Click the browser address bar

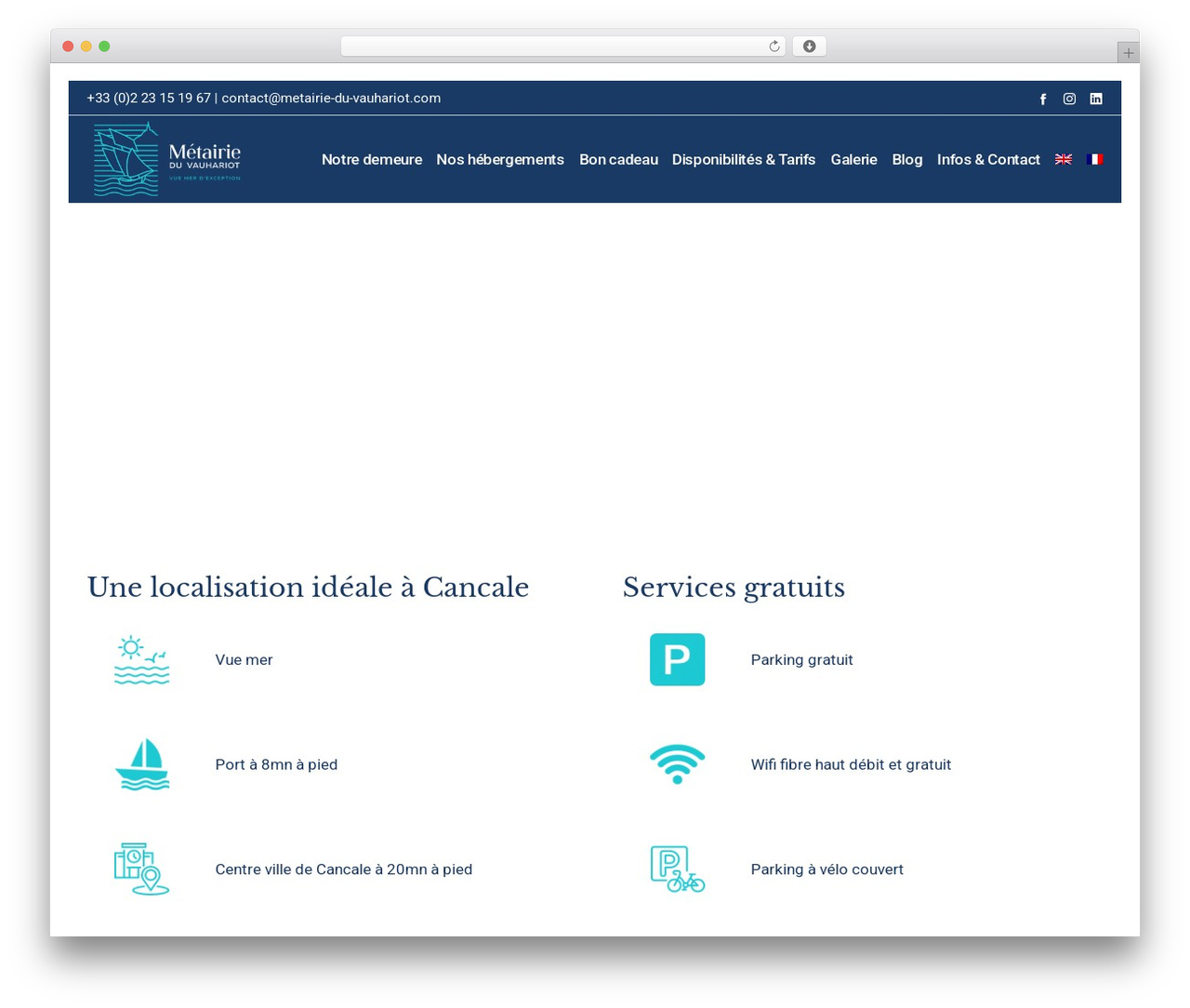click(x=562, y=46)
